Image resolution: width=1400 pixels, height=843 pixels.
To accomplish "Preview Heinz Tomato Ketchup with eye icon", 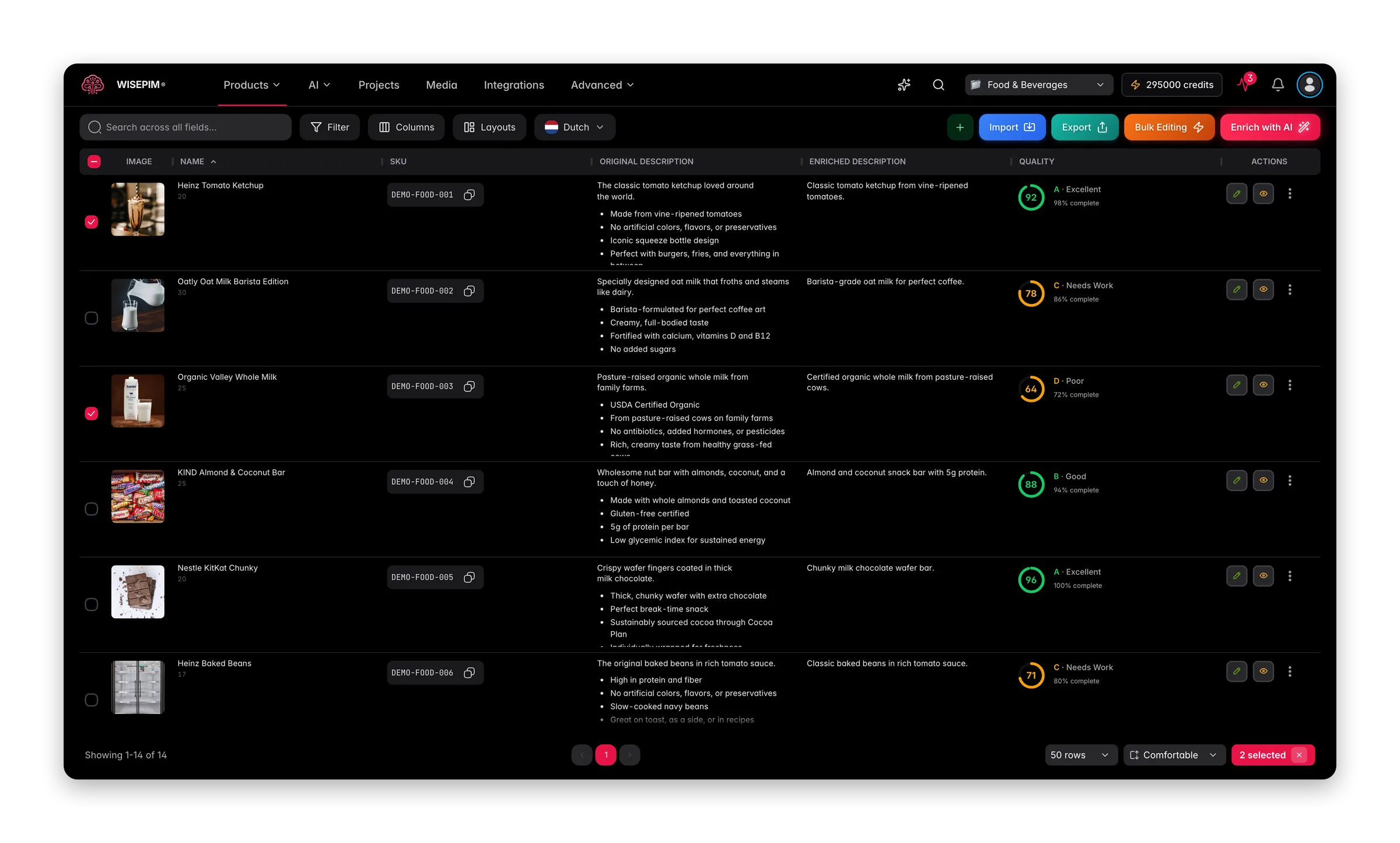I will pyautogui.click(x=1263, y=193).
